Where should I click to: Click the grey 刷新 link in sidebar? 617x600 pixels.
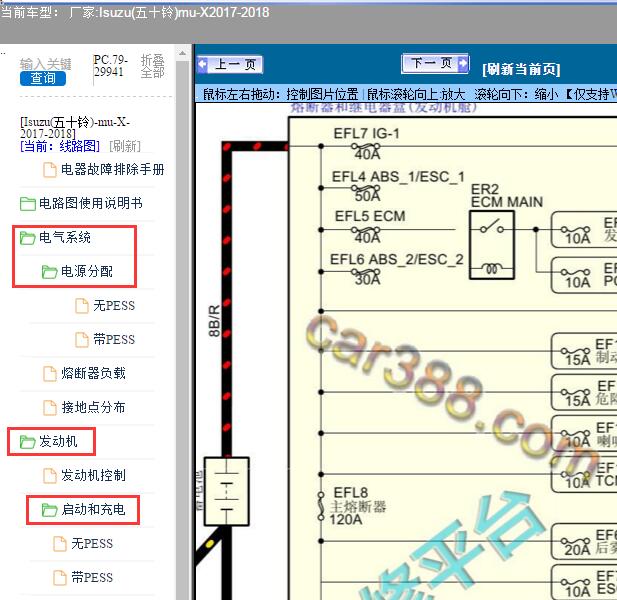pos(125,146)
